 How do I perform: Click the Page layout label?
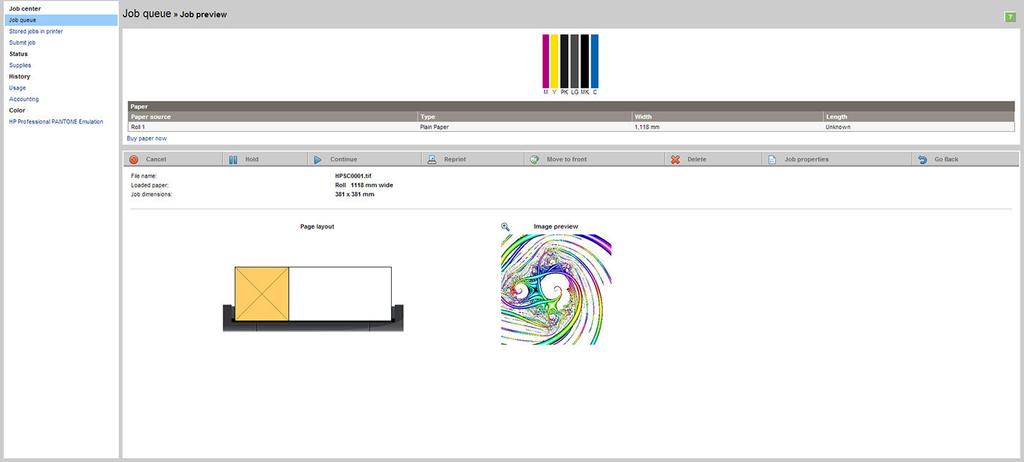[317, 227]
